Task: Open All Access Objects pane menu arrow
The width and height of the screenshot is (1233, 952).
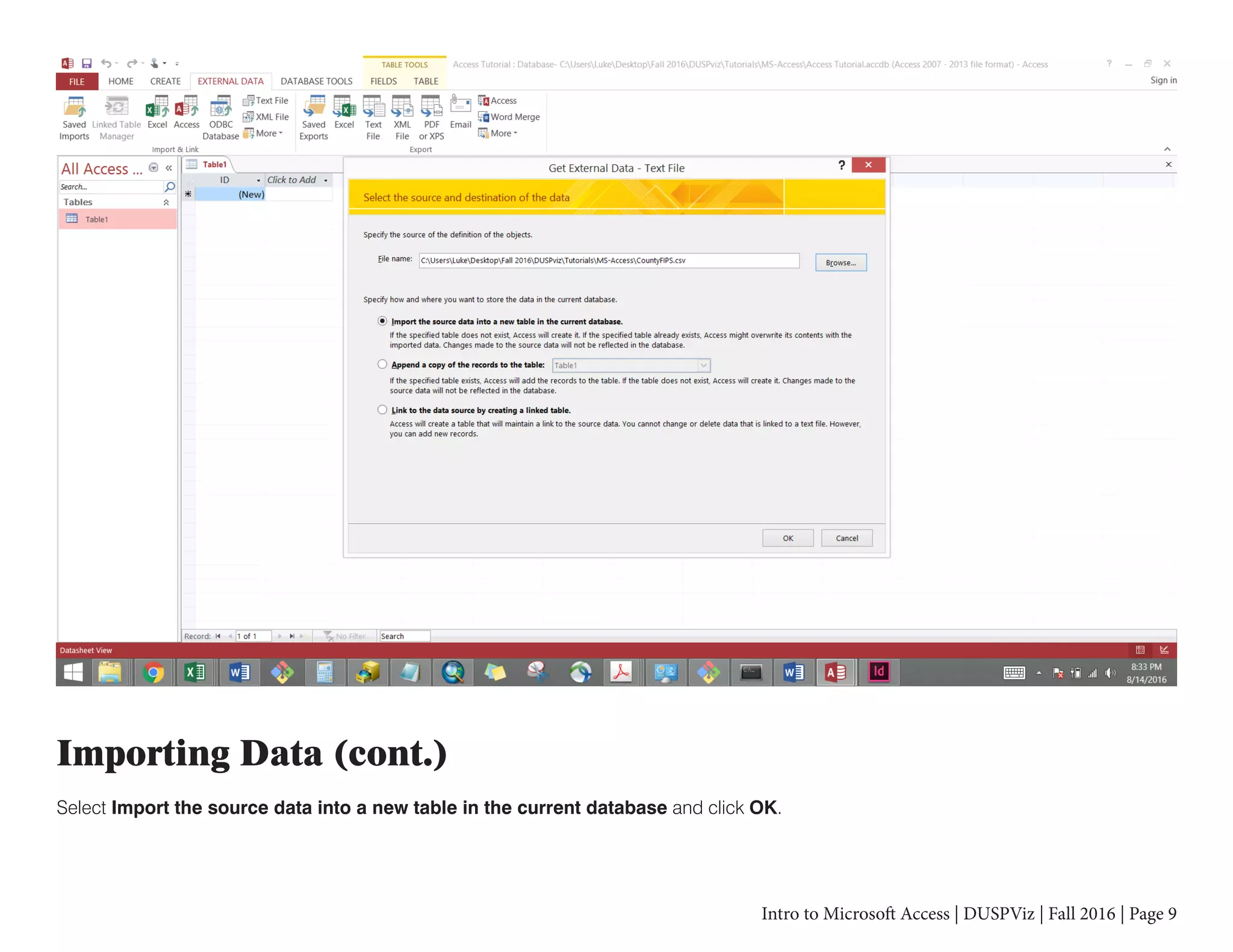Action: (154, 168)
